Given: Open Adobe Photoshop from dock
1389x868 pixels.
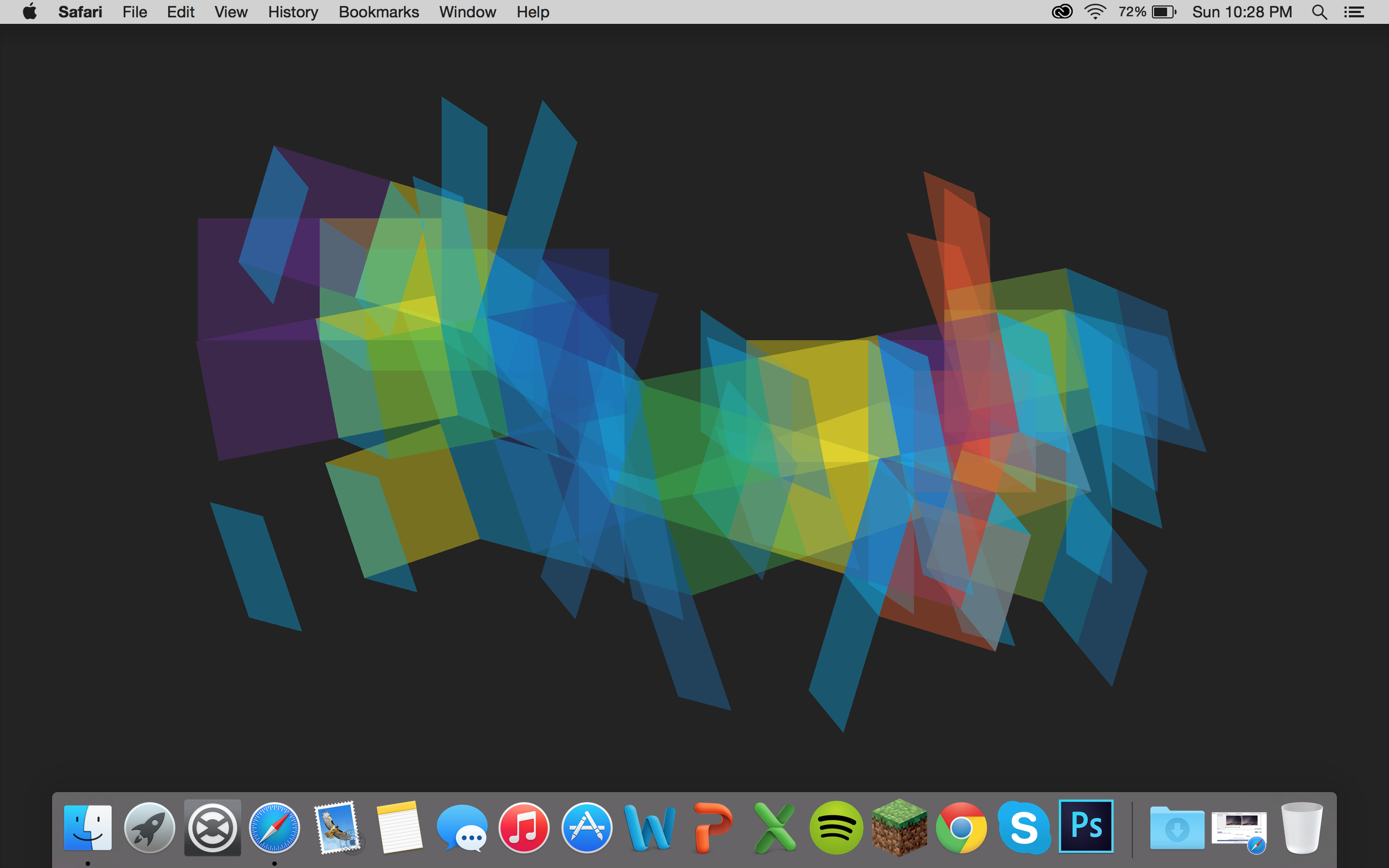Looking at the screenshot, I should (x=1086, y=826).
